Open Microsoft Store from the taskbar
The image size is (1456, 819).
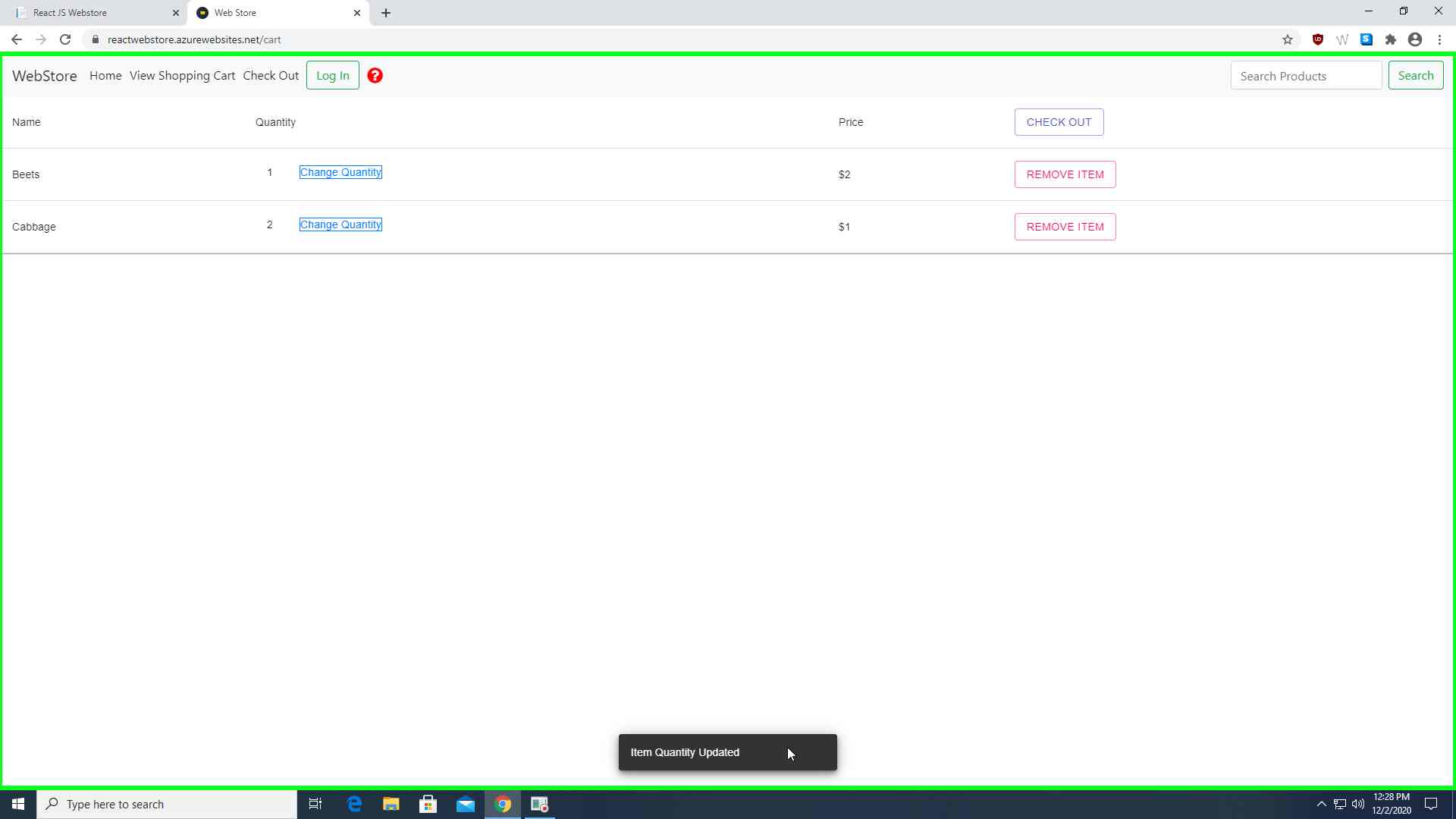[x=428, y=804]
